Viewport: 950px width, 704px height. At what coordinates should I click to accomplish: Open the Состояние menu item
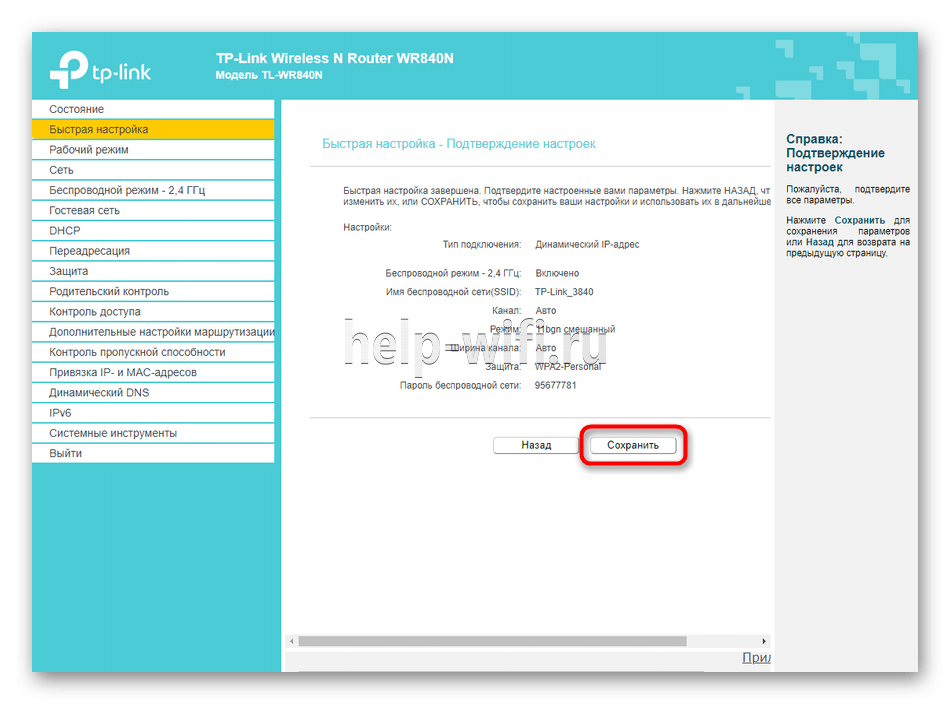point(153,109)
